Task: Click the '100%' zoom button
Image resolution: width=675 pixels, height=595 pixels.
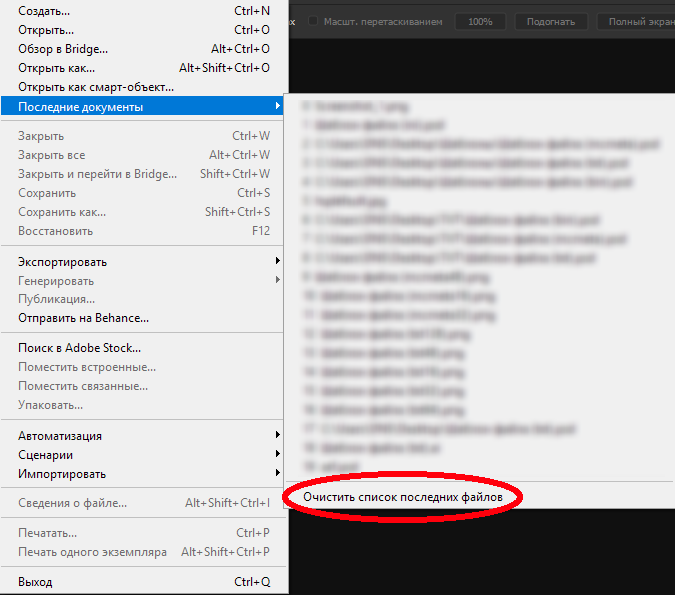Action: pos(480,22)
